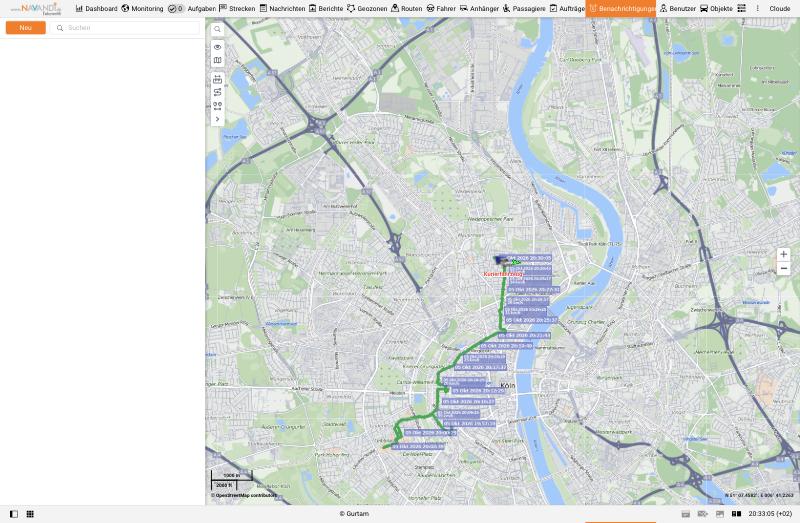Expand the map tools chevron

click(x=217, y=119)
